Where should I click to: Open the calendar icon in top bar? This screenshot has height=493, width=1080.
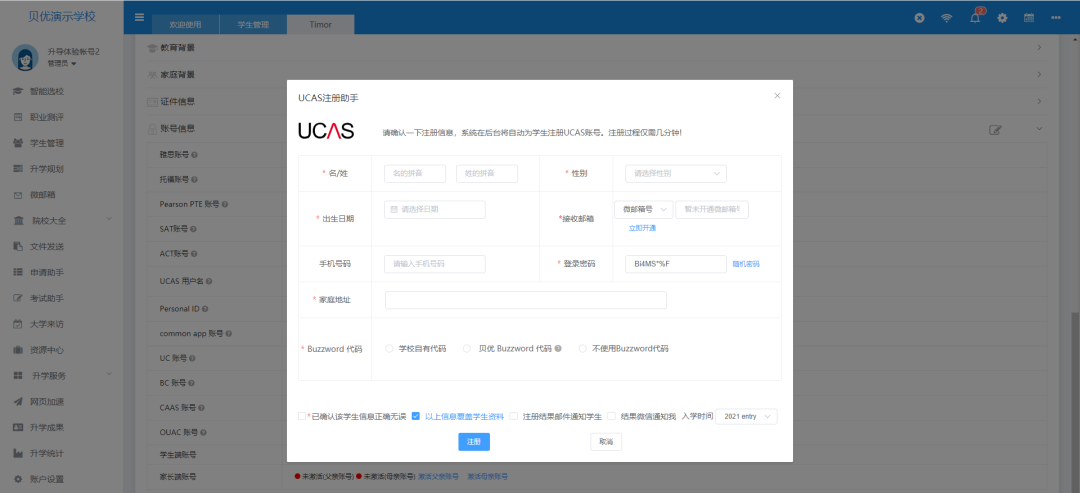pyautogui.click(x=1029, y=18)
